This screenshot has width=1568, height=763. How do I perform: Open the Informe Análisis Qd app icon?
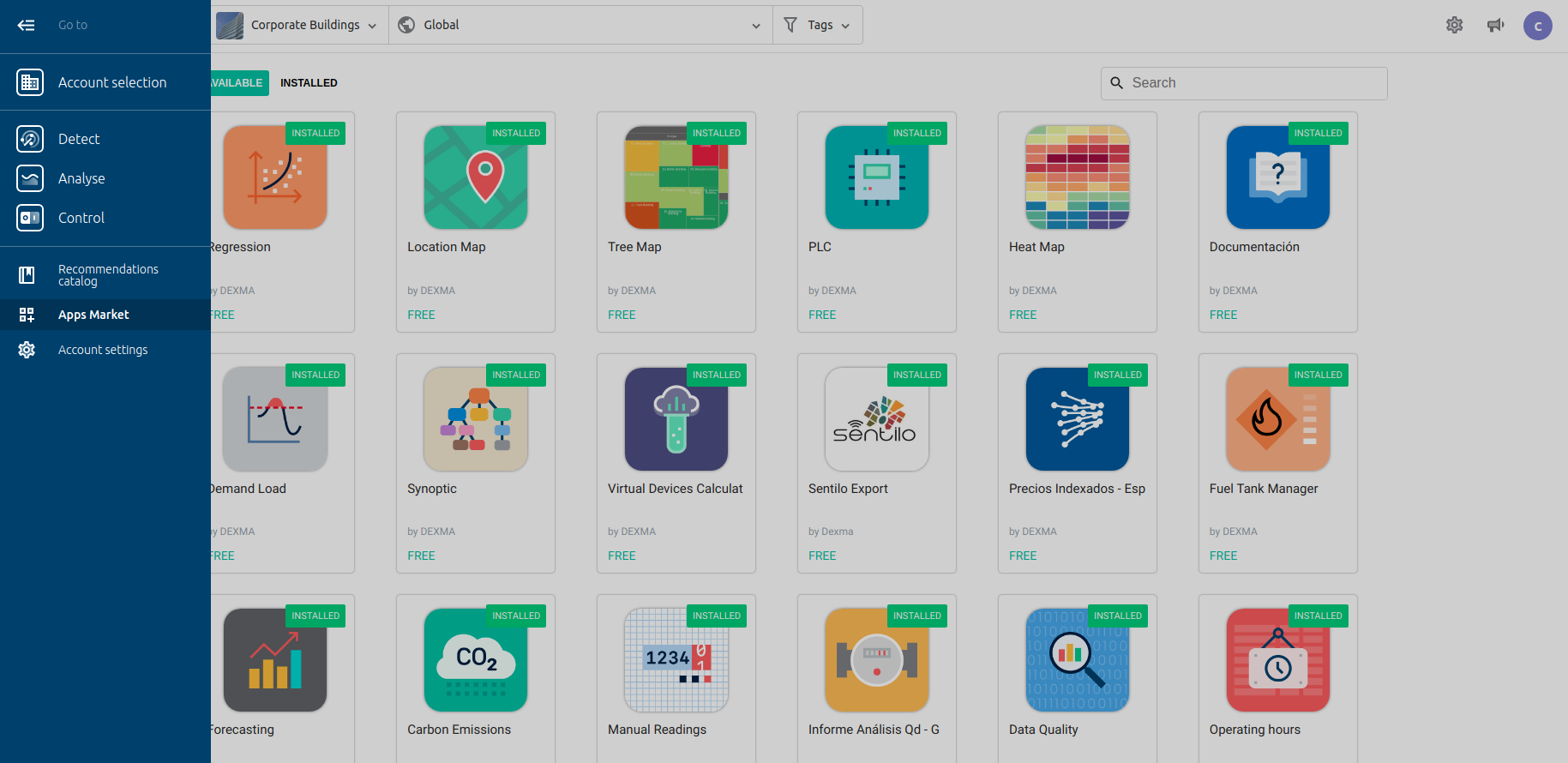[877, 660]
